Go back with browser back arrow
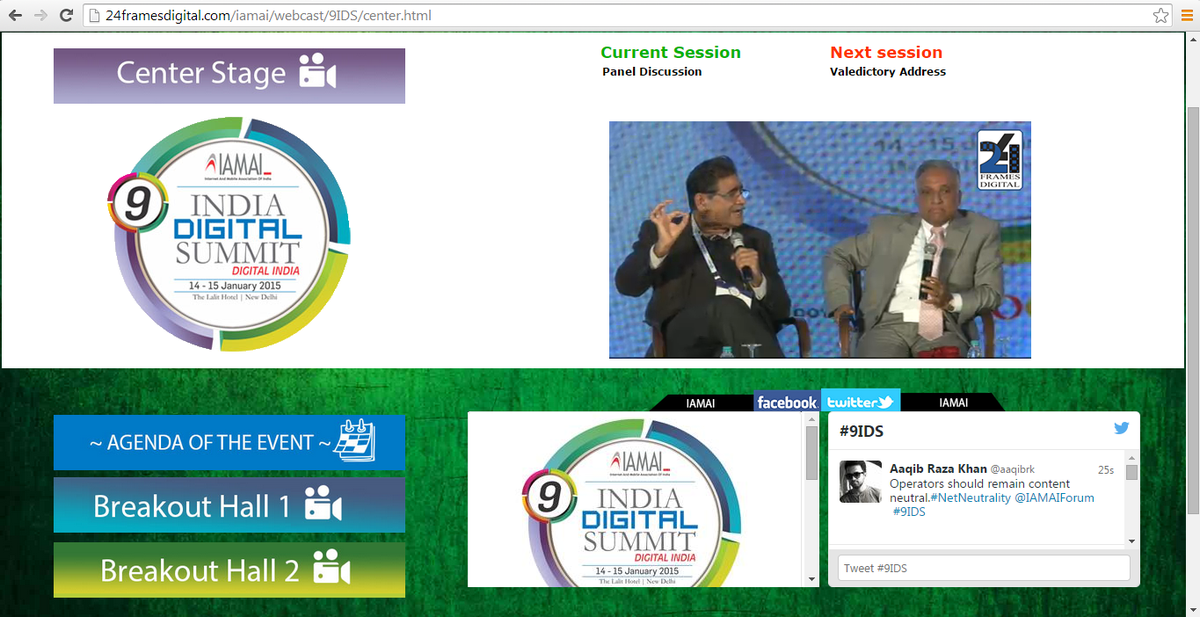The width and height of the screenshot is (1200, 617). pyautogui.click(x=15, y=16)
